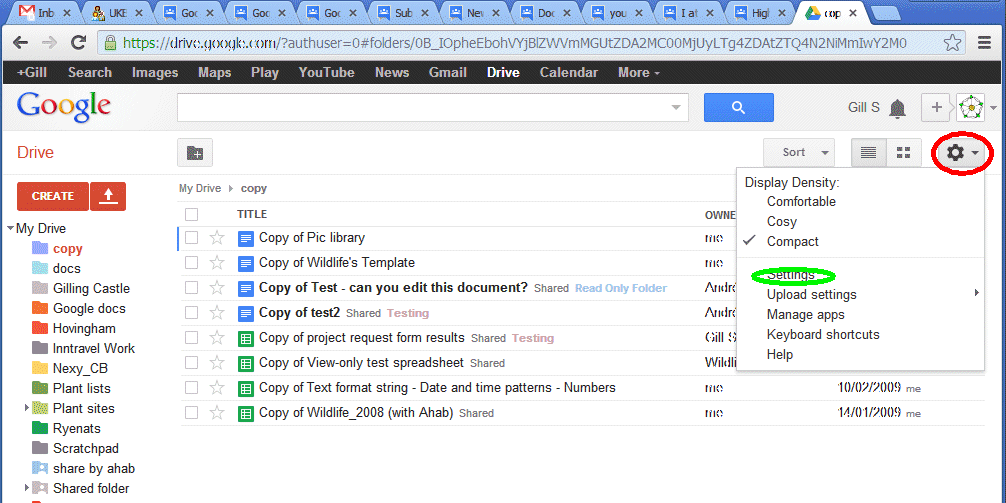Click the upload arrow button

tap(108, 196)
